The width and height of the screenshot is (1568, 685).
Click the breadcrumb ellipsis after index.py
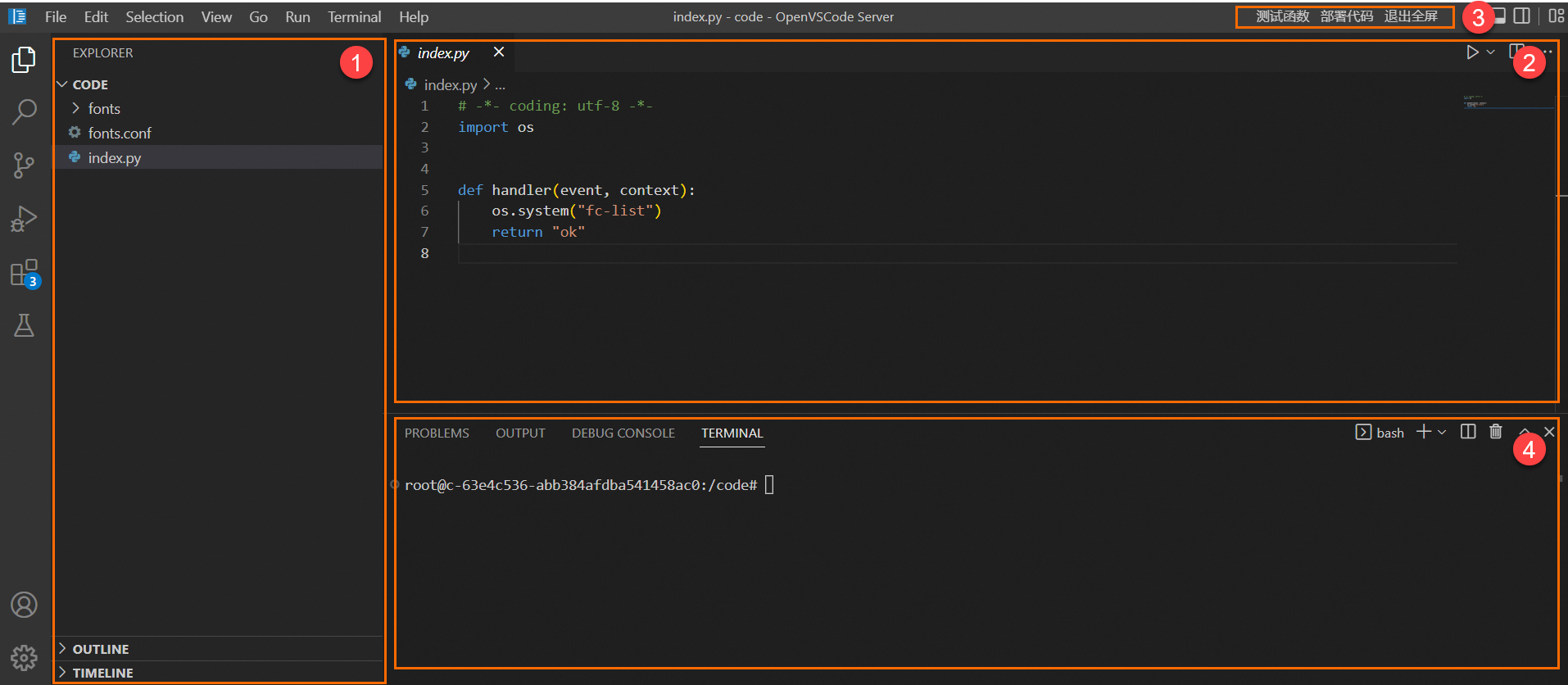point(500,85)
